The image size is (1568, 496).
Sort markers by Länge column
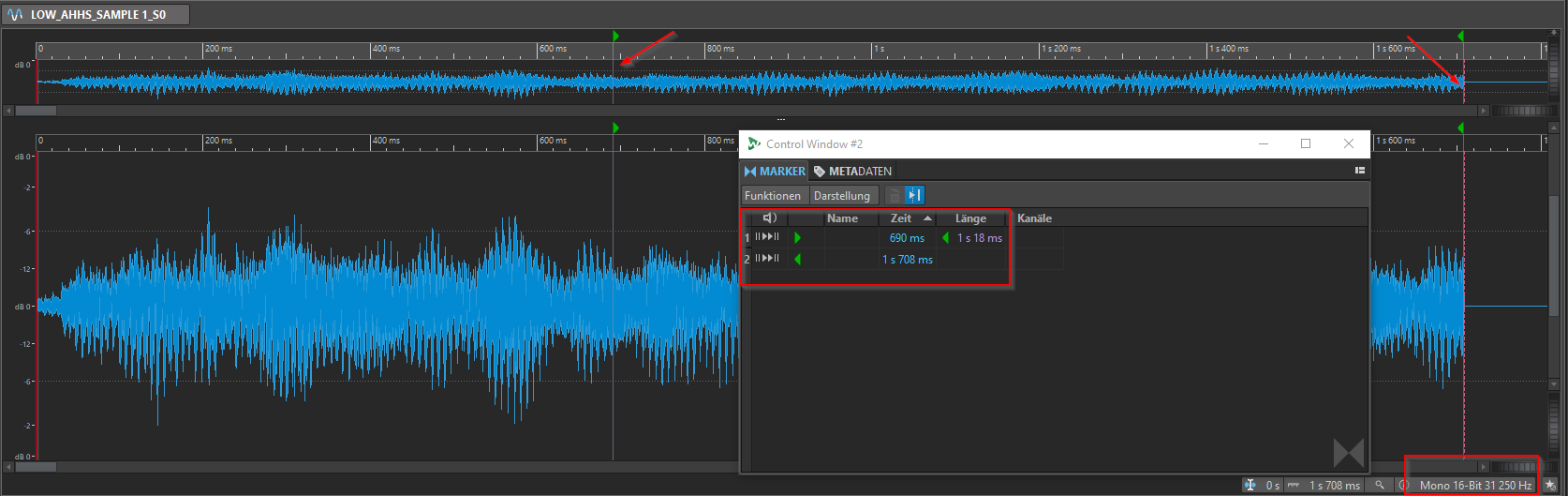972,218
